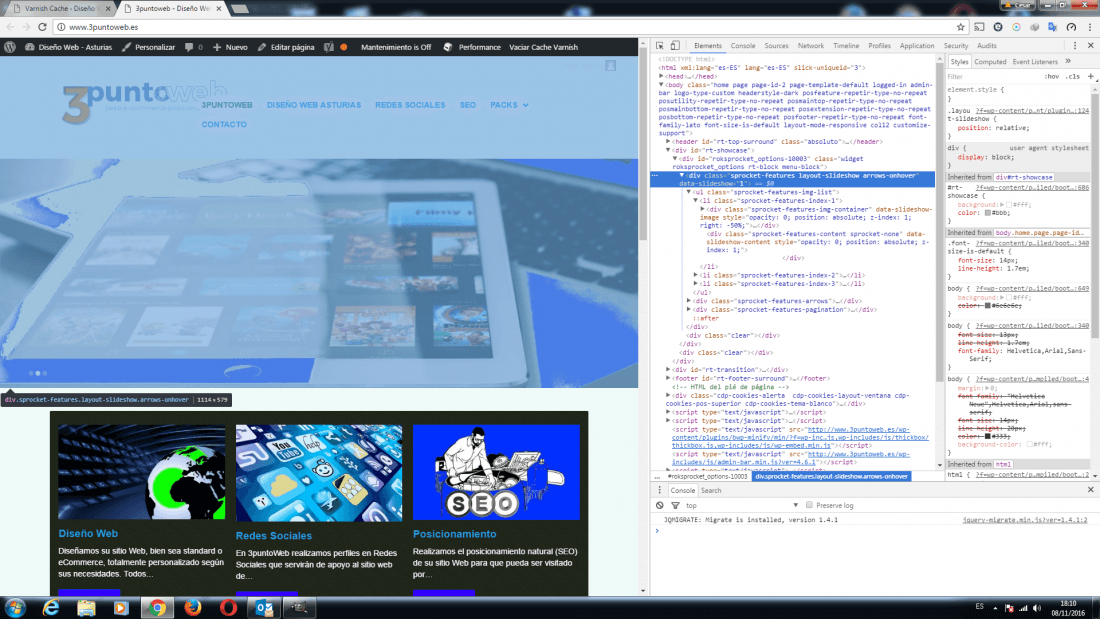Open Opera browser from the taskbar
Screen dimensions: 1100x619
point(228,608)
